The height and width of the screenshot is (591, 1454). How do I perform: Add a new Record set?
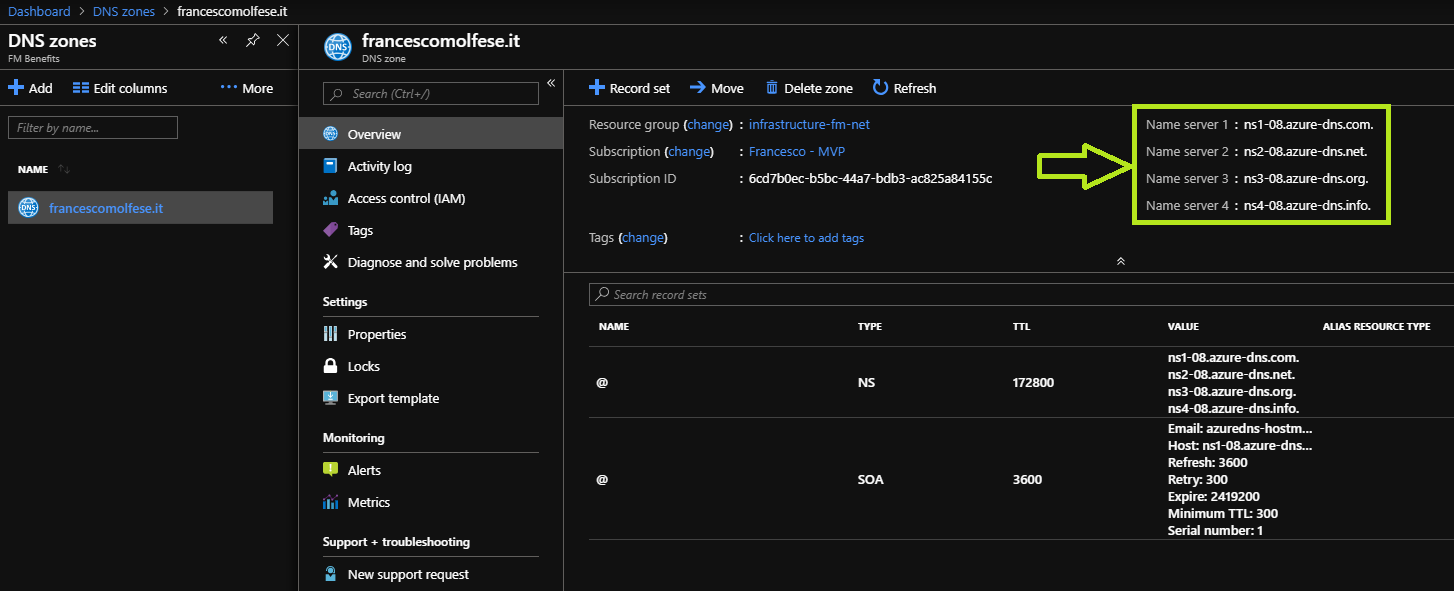click(629, 88)
